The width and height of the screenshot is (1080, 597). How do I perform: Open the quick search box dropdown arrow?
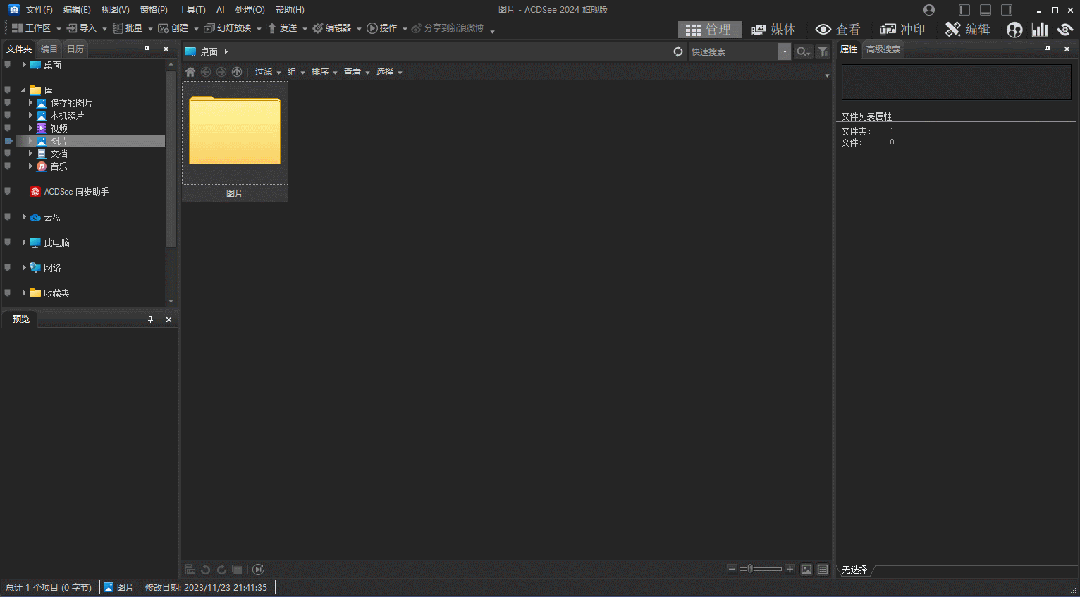[785, 52]
